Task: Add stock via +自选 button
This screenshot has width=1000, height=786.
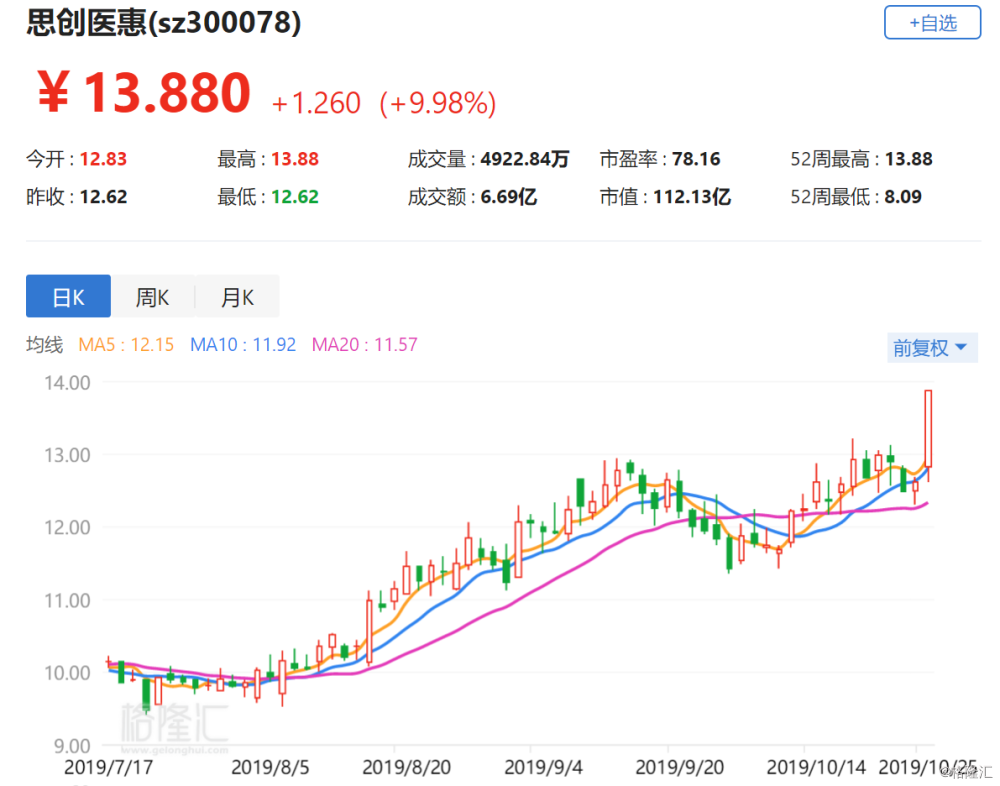Action: 932,22
